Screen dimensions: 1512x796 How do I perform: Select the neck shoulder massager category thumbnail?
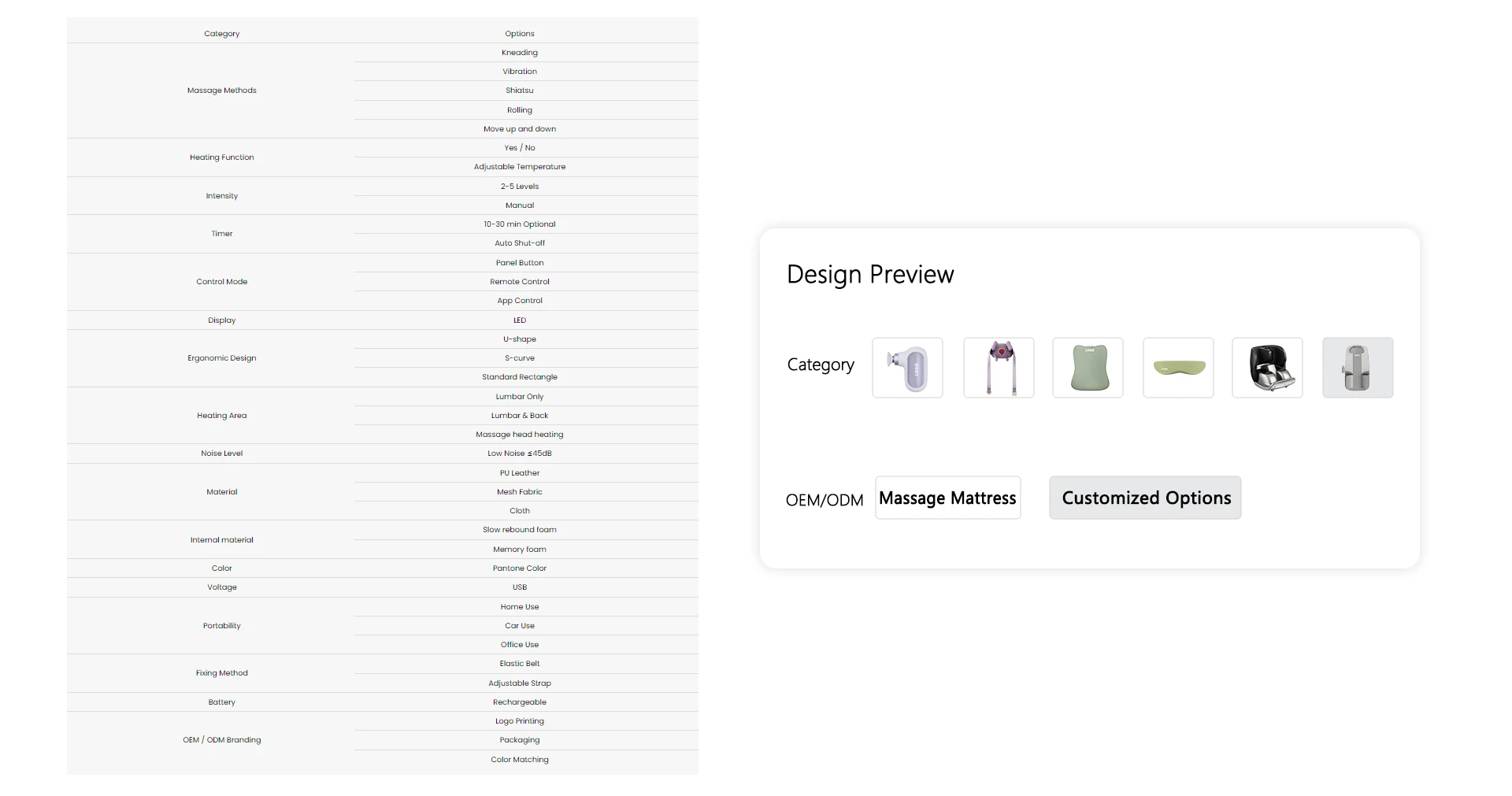[999, 368]
